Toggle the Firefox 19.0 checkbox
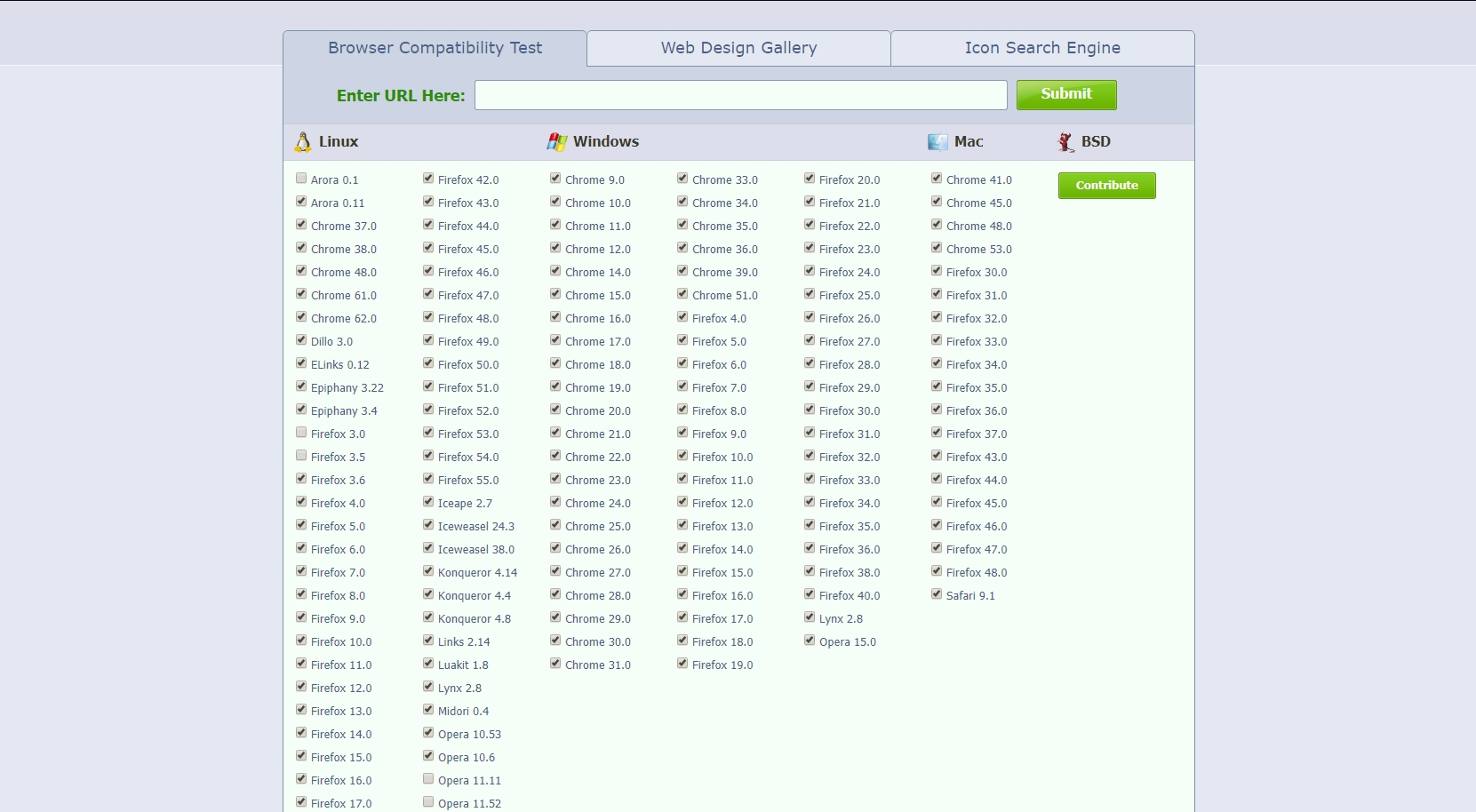This screenshot has width=1476, height=812. click(x=682, y=664)
